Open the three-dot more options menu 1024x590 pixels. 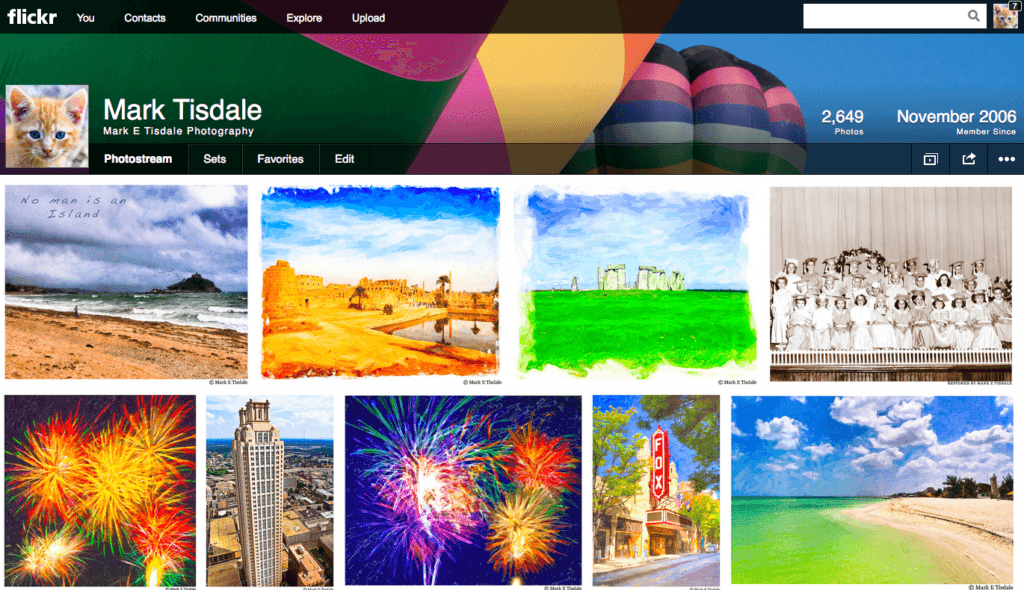click(x=1006, y=159)
